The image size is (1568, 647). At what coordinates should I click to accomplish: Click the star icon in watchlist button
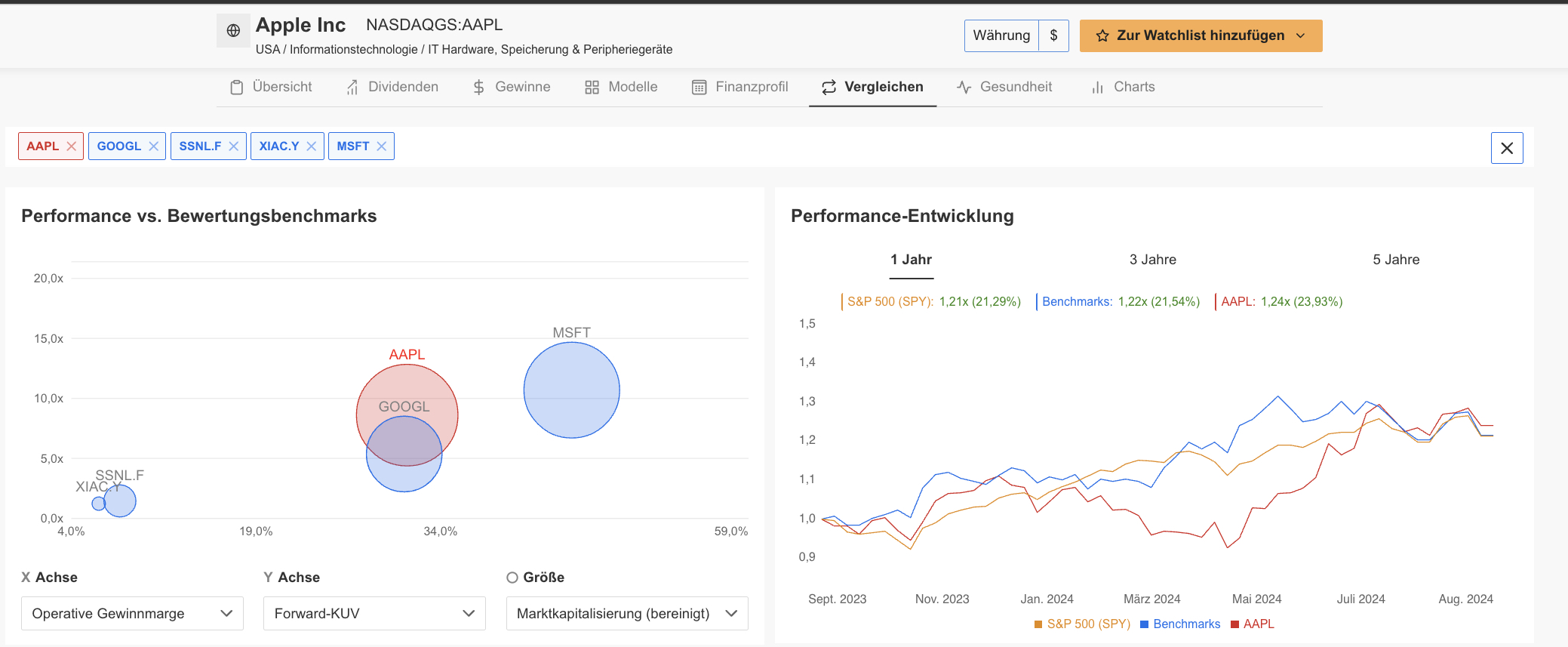pos(1102,35)
